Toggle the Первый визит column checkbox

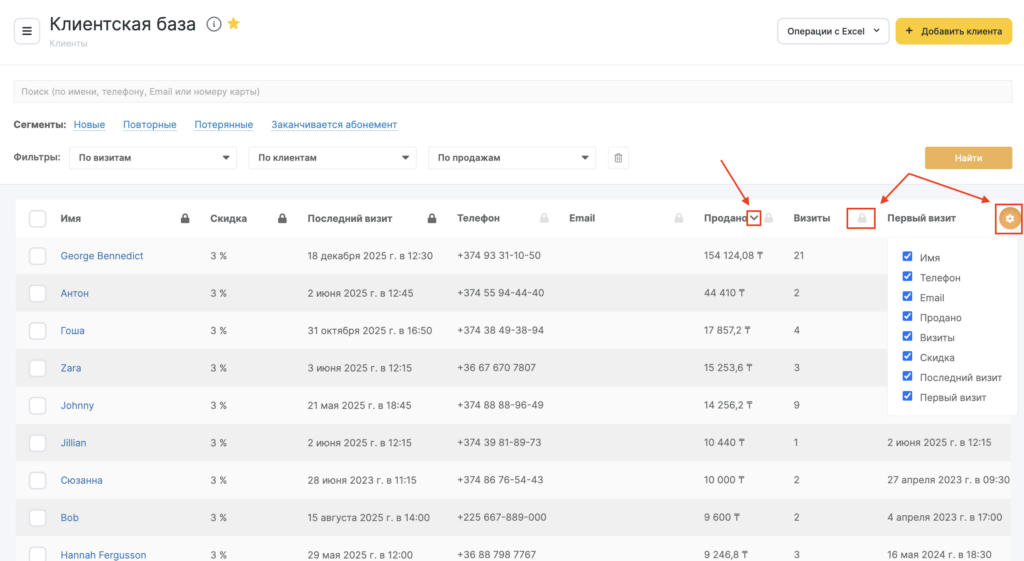tap(907, 397)
